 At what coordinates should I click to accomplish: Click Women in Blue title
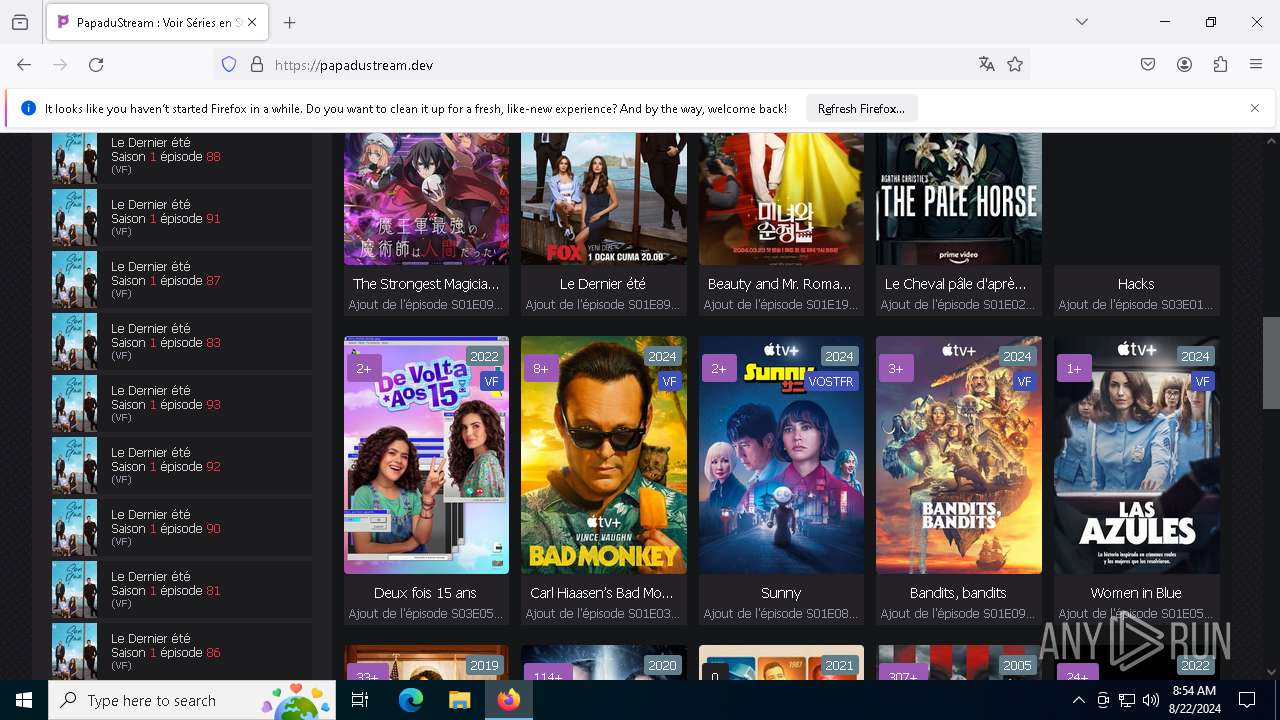point(1136,593)
